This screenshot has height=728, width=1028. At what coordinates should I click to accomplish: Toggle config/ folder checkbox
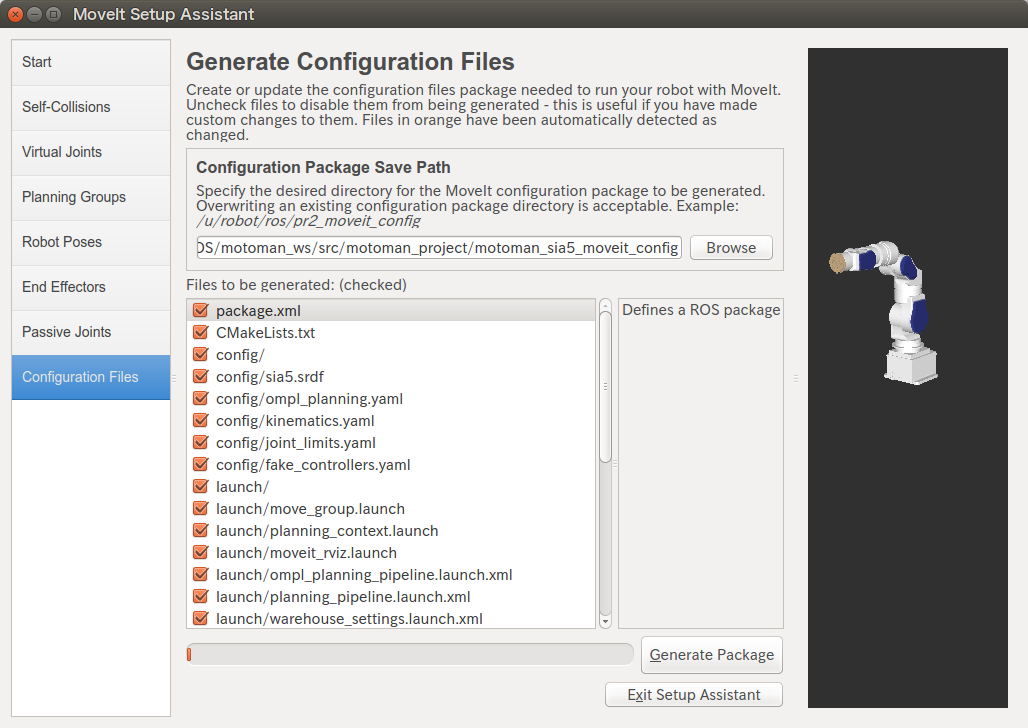pos(201,354)
